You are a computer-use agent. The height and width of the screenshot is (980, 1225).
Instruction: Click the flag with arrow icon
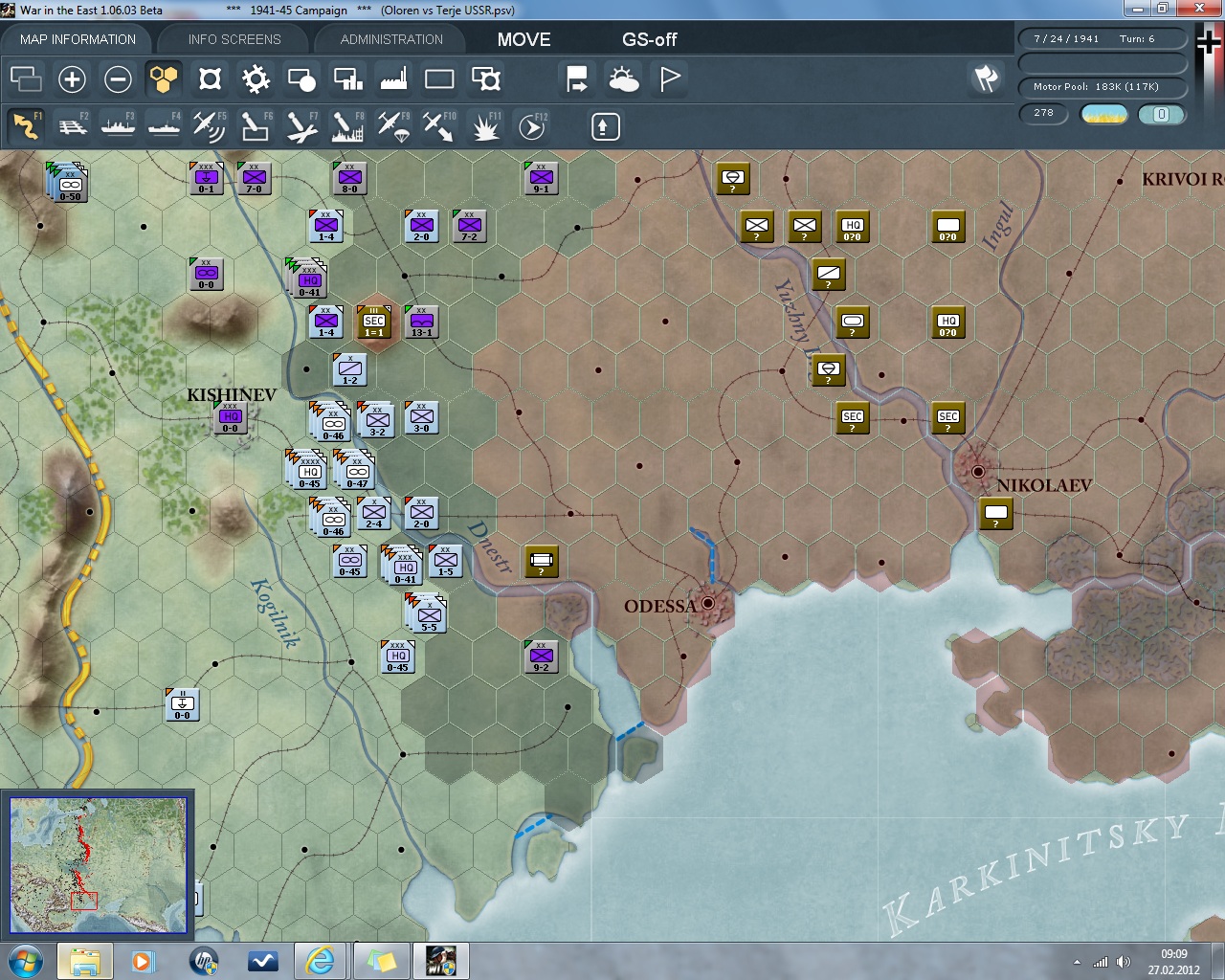578,79
